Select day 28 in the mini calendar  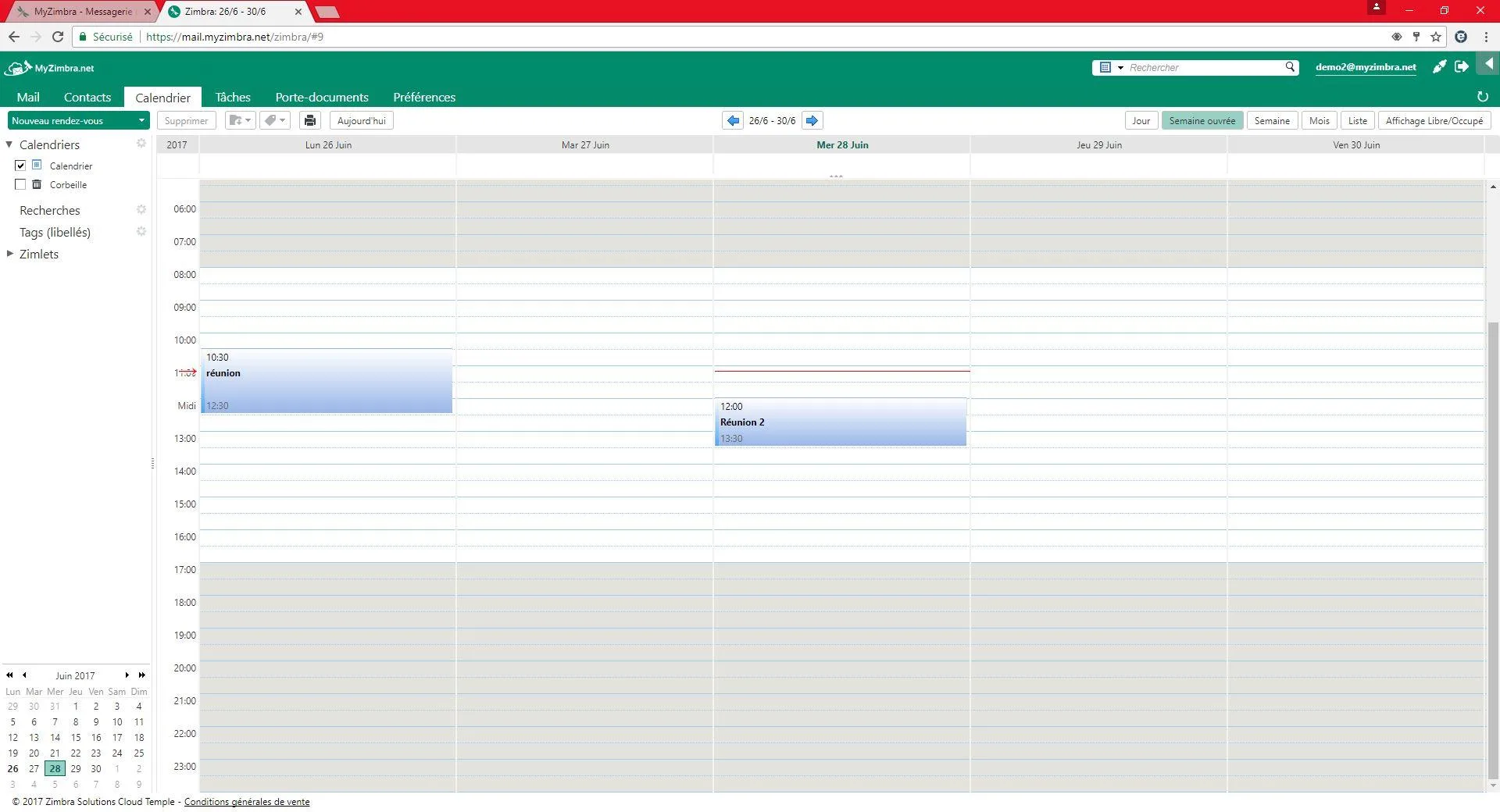[55, 768]
